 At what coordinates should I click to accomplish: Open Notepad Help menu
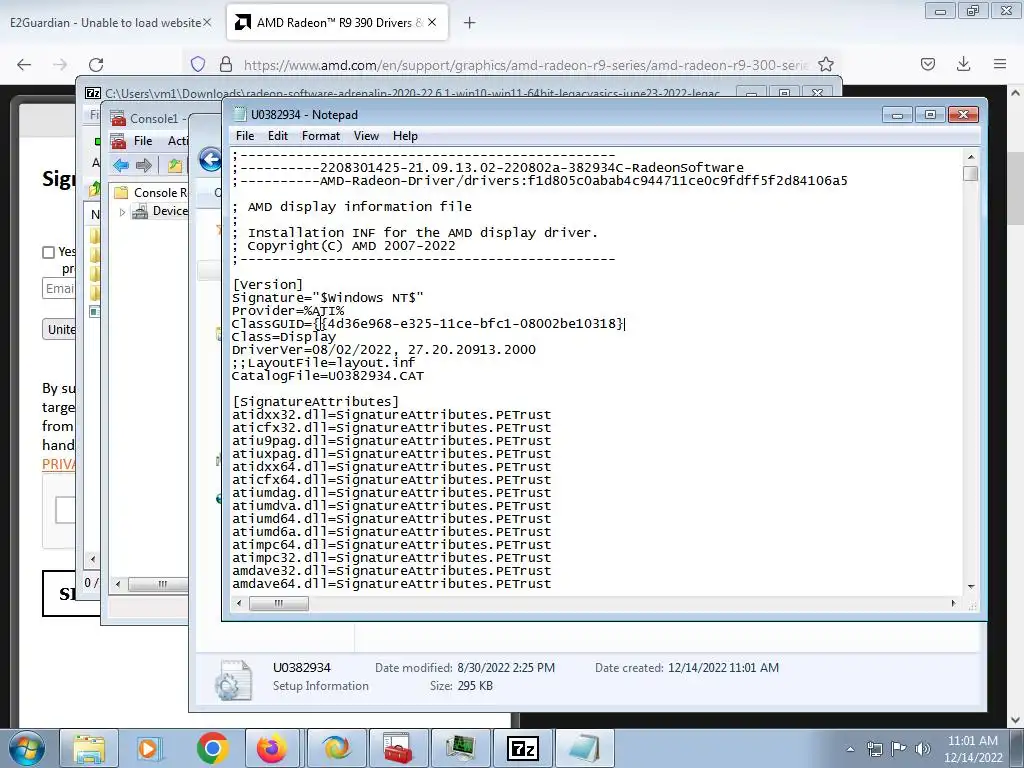[405, 136]
